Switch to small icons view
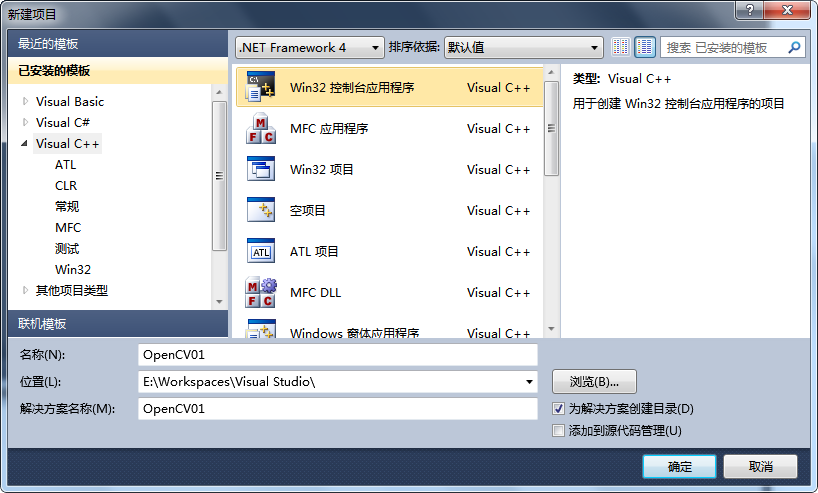The image size is (818, 493). point(620,47)
